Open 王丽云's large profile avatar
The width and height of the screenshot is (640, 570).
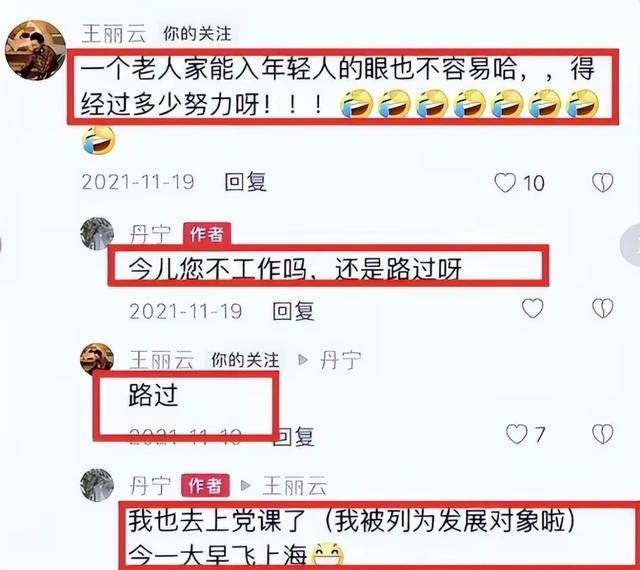(35, 50)
